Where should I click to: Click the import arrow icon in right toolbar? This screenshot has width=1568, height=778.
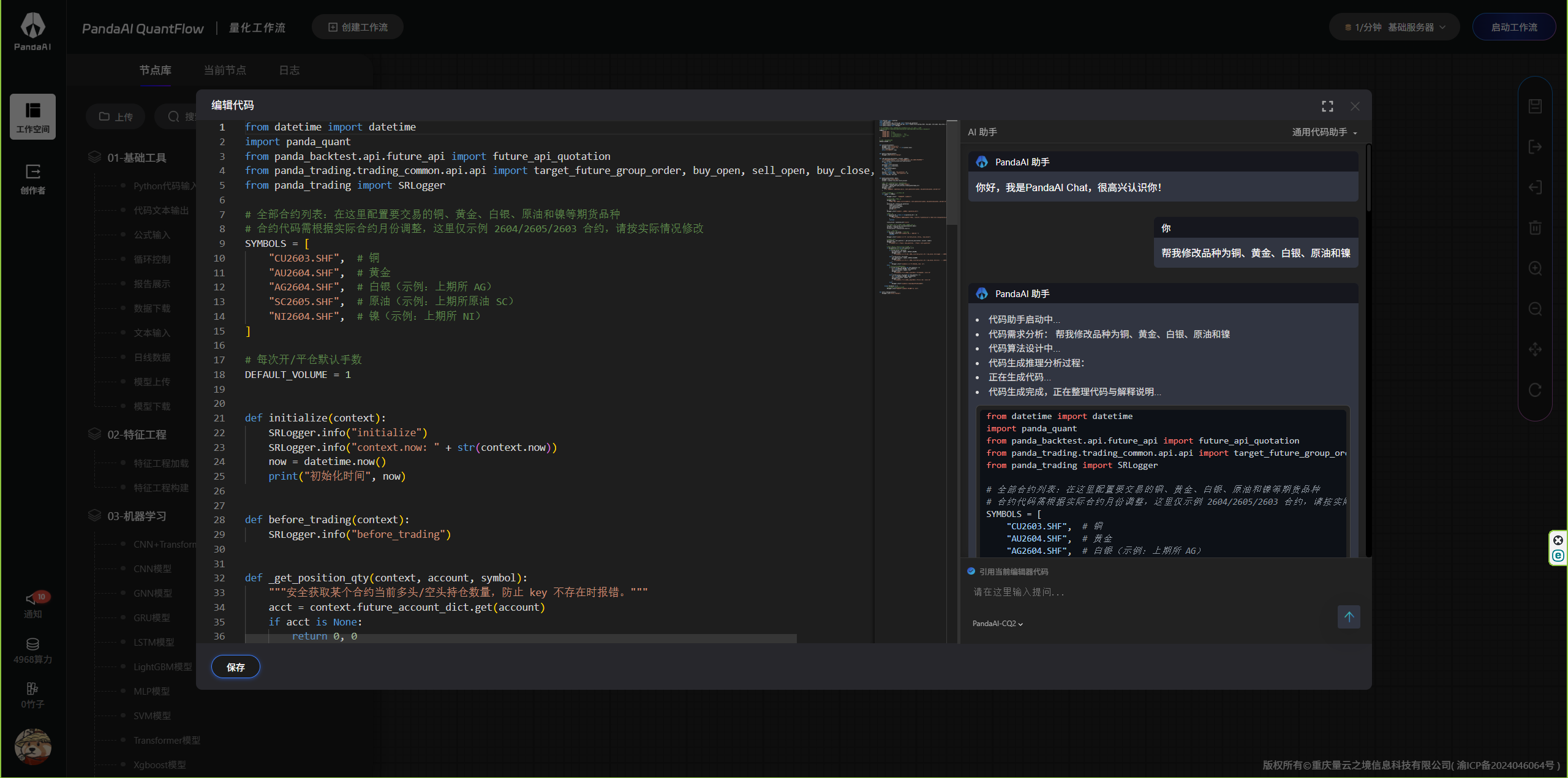pos(1535,187)
